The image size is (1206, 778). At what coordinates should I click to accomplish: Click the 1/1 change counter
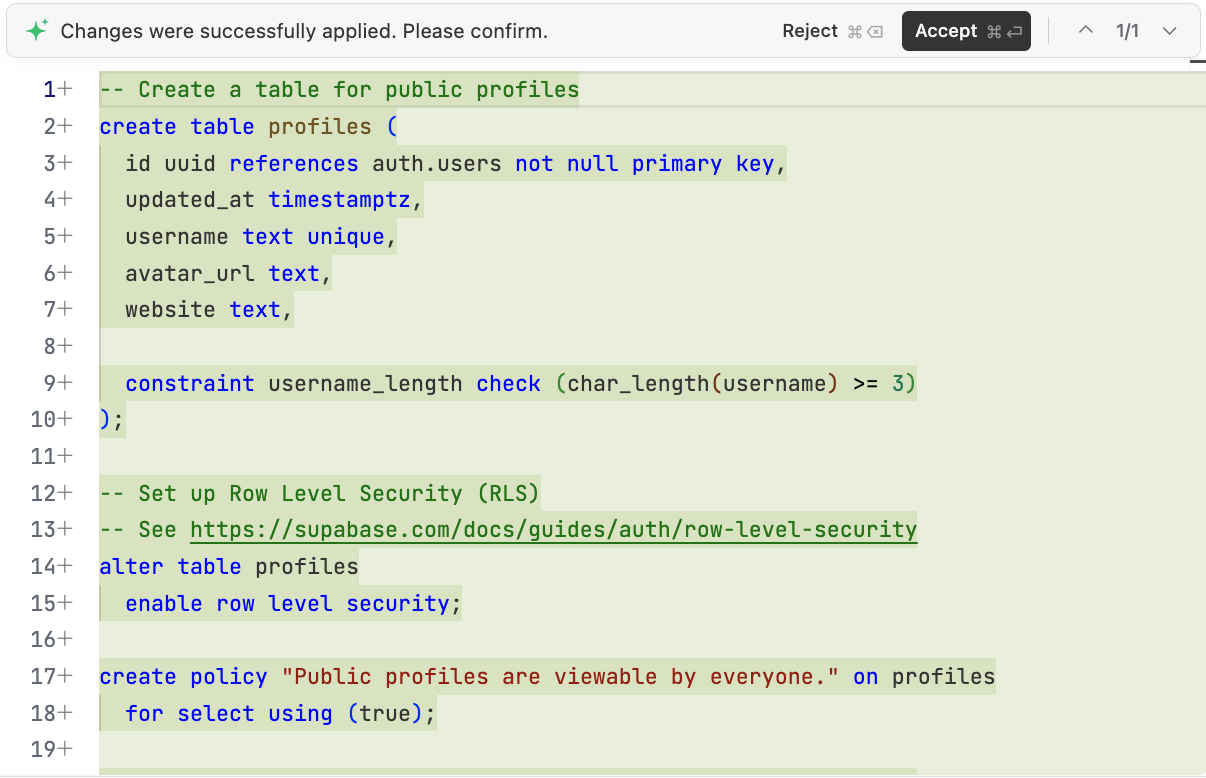click(1127, 31)
